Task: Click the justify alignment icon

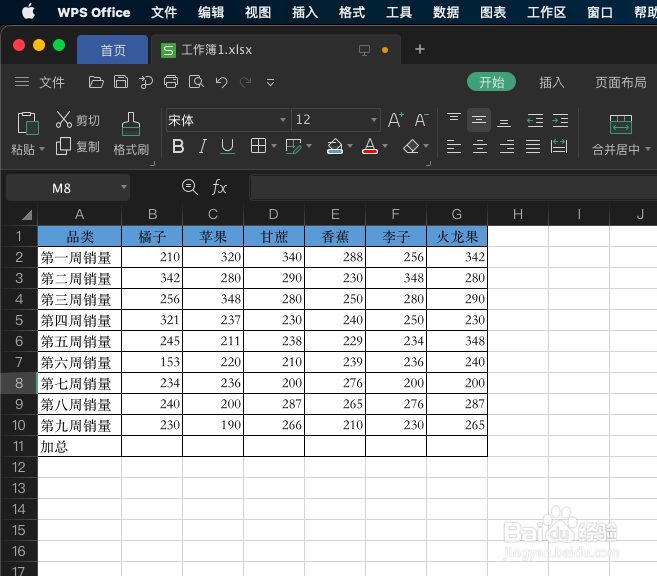Action: point(533,147)
